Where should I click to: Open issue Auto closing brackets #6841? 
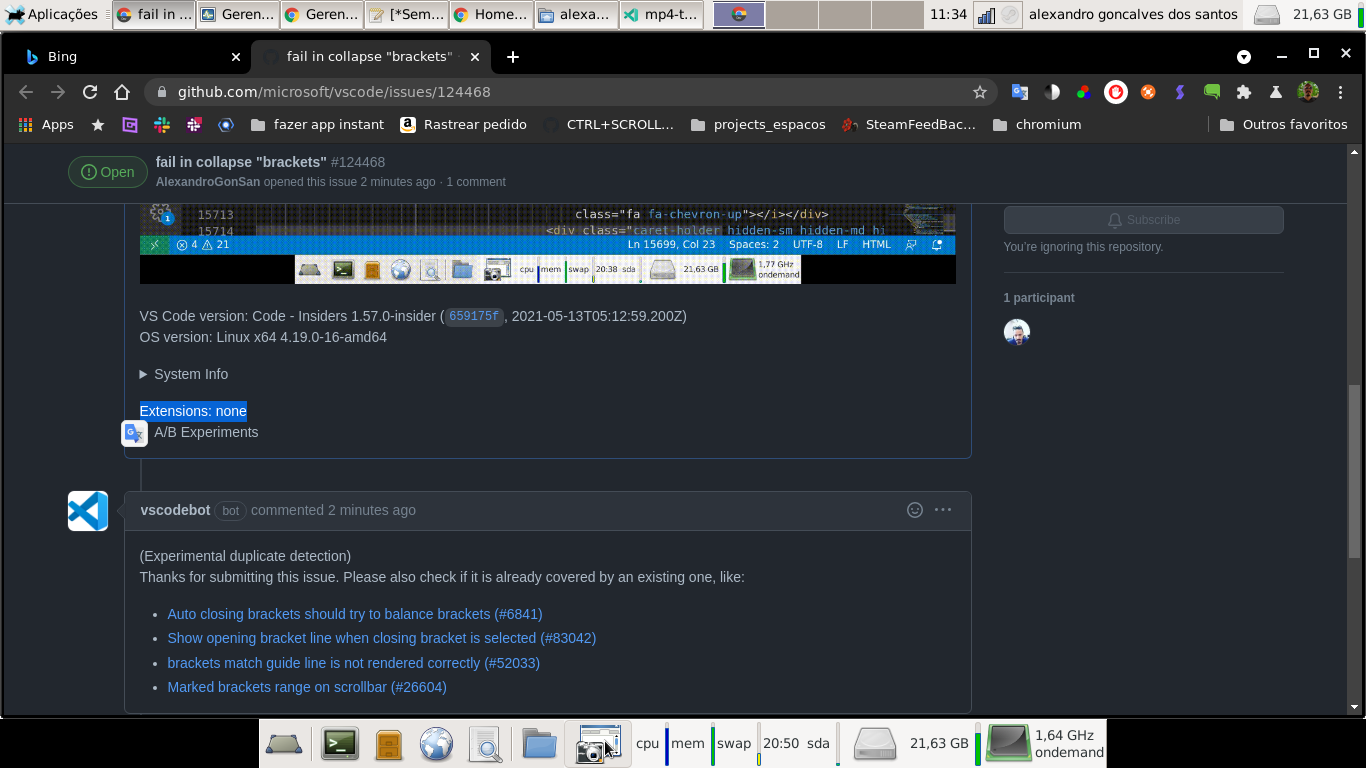(x=355, y=614)
